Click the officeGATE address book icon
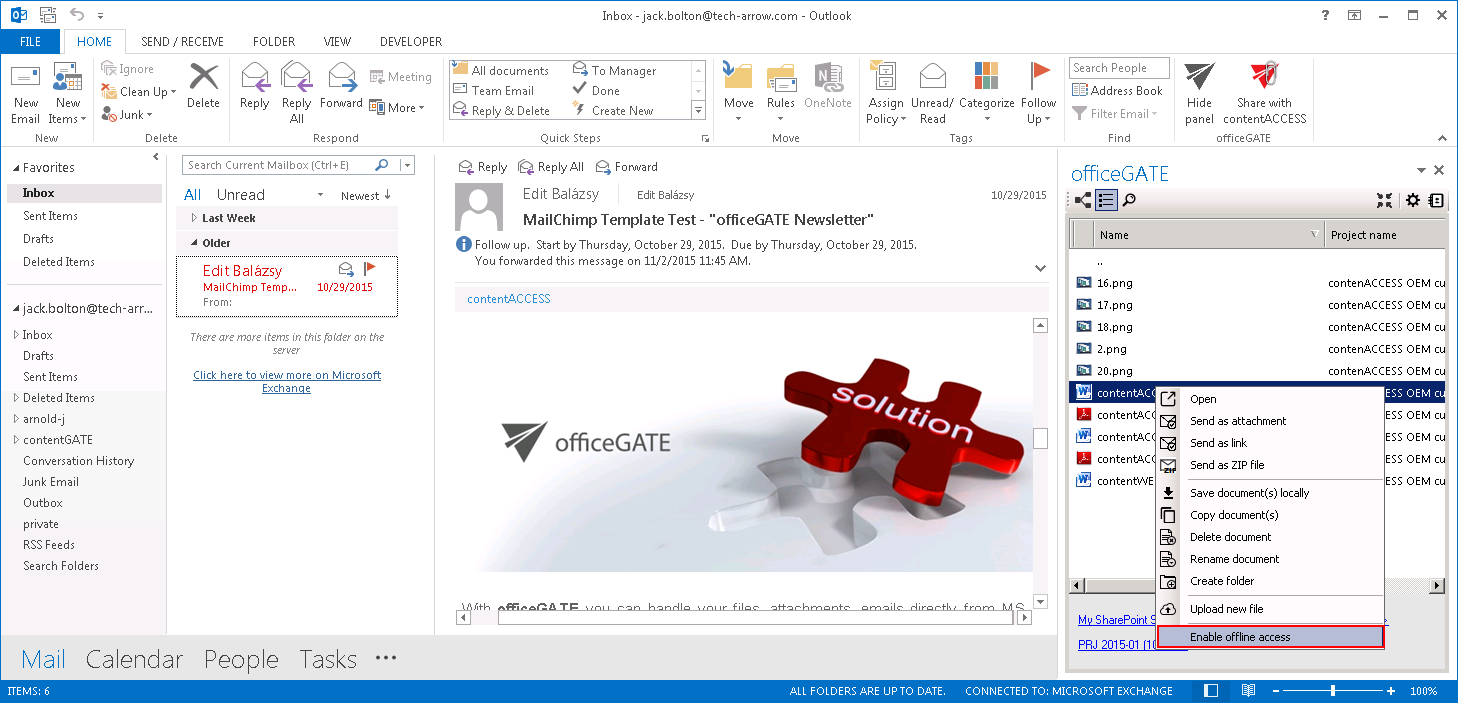Viewport: 1458px width, 703px height. (x=1436, y=200)
